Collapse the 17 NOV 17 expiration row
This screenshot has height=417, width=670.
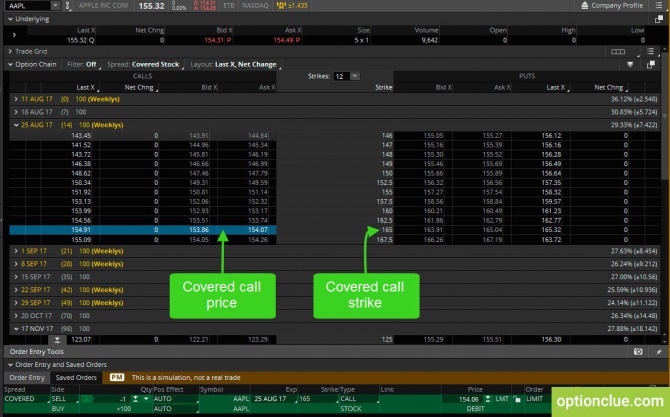pos(16,329)
